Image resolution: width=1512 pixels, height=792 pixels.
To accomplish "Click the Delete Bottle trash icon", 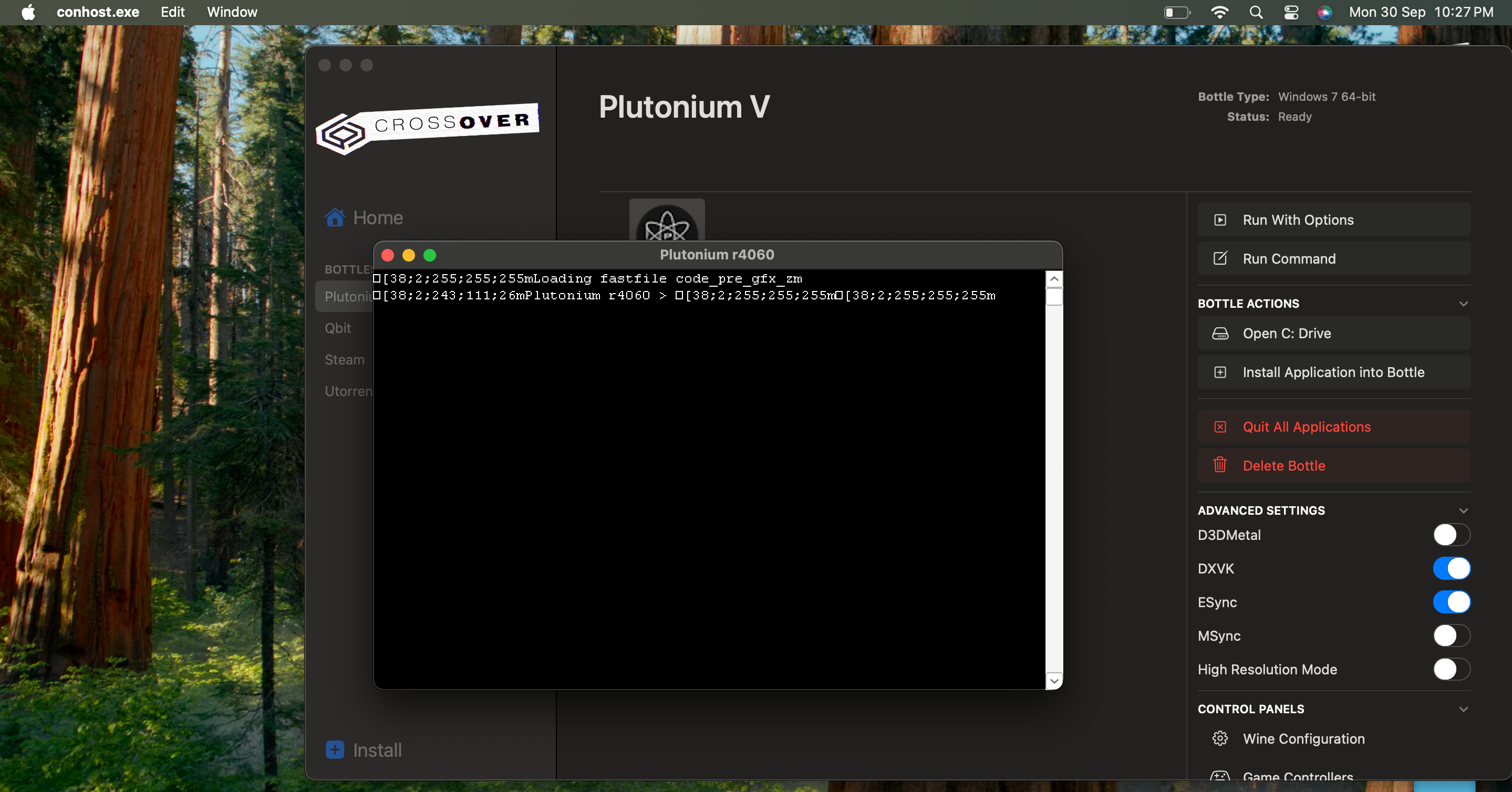I will point(1220,465).
